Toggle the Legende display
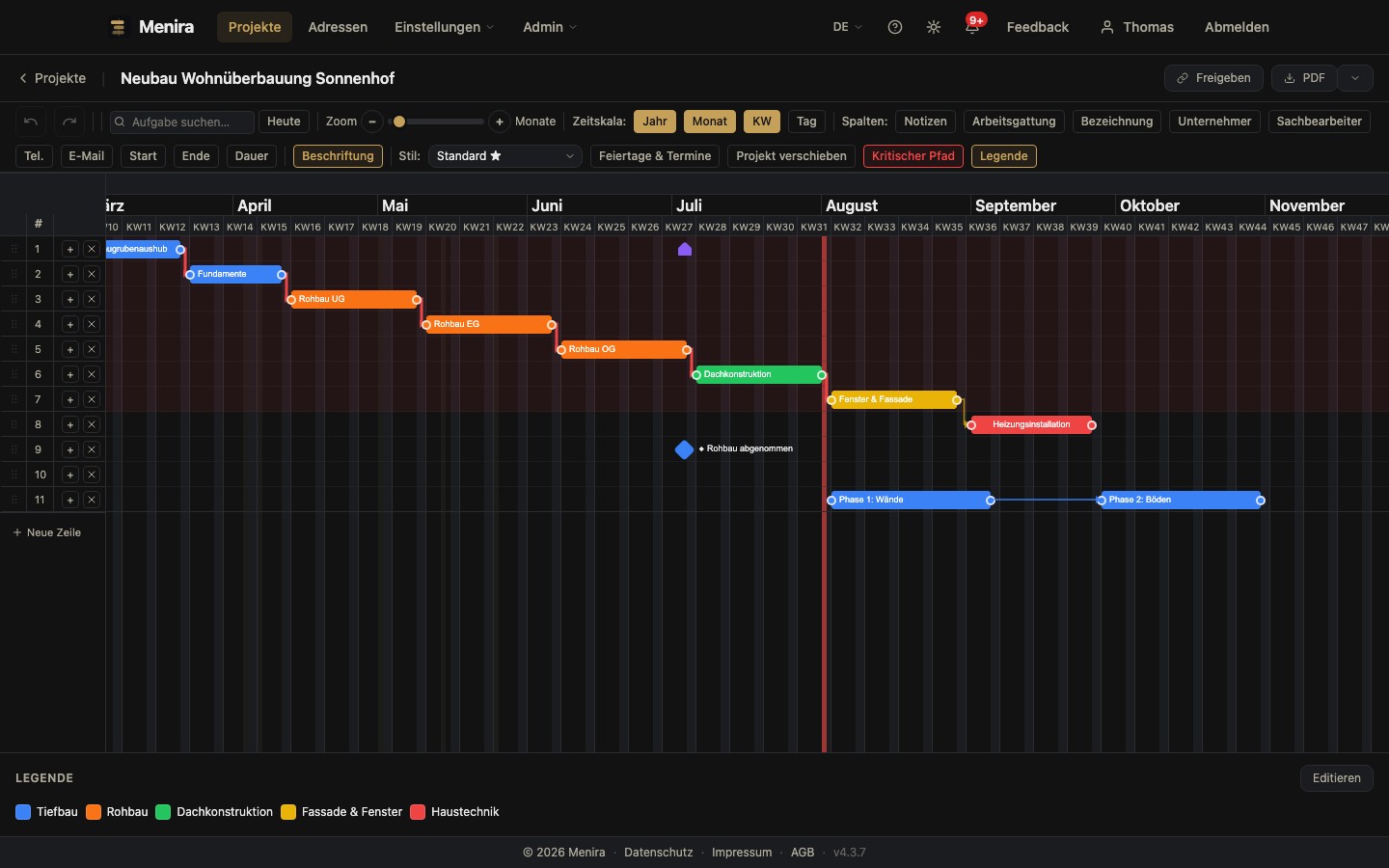1389x868 pixels. [1003, 156]
